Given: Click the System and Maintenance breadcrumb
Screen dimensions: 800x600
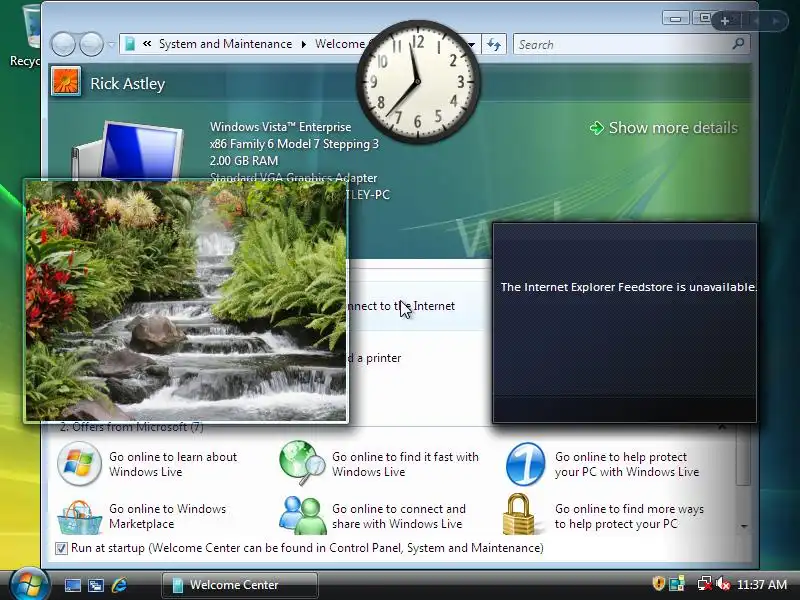Looking at the screenshot, I should point(225,44).
